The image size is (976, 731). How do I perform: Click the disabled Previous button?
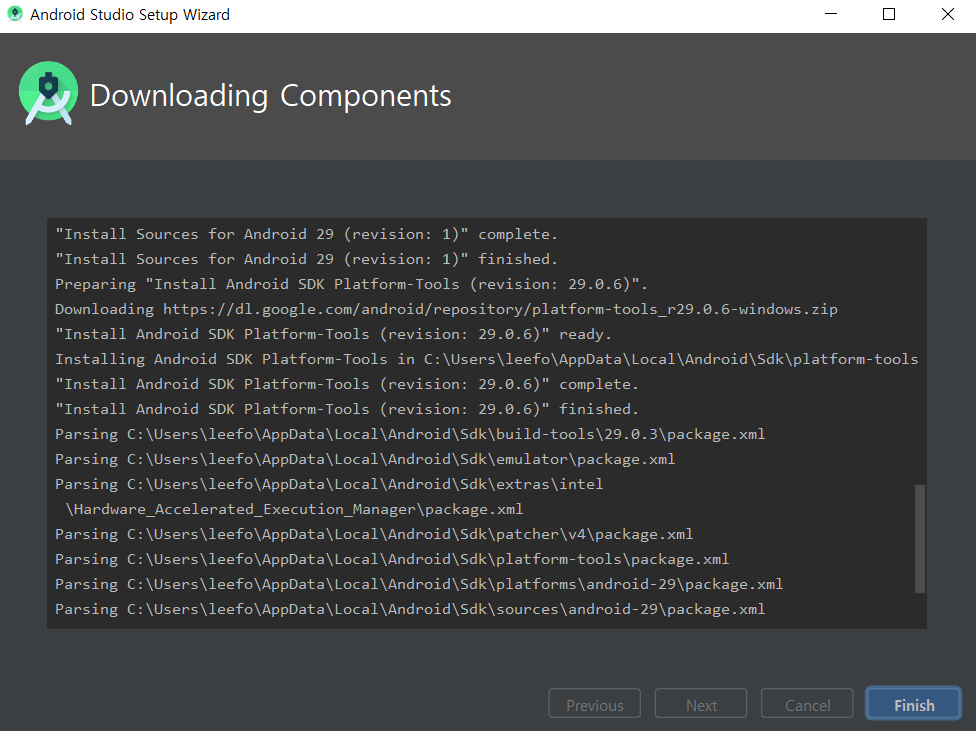tap(594, 704)
